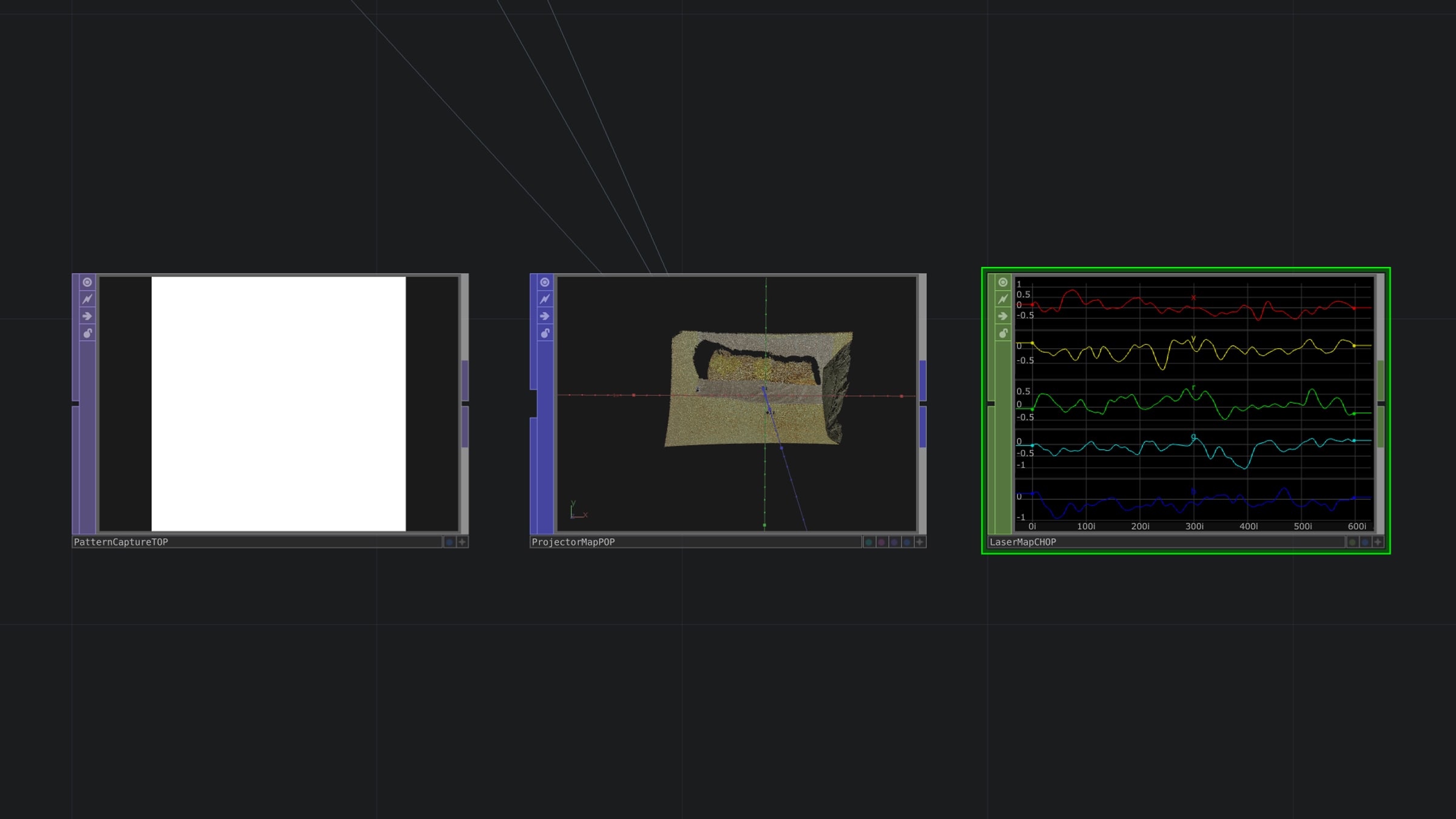Click the red 'x' channel label
Image resolution: width=1456 pixels, height=819 pixels.
[x=1193, y=298]
